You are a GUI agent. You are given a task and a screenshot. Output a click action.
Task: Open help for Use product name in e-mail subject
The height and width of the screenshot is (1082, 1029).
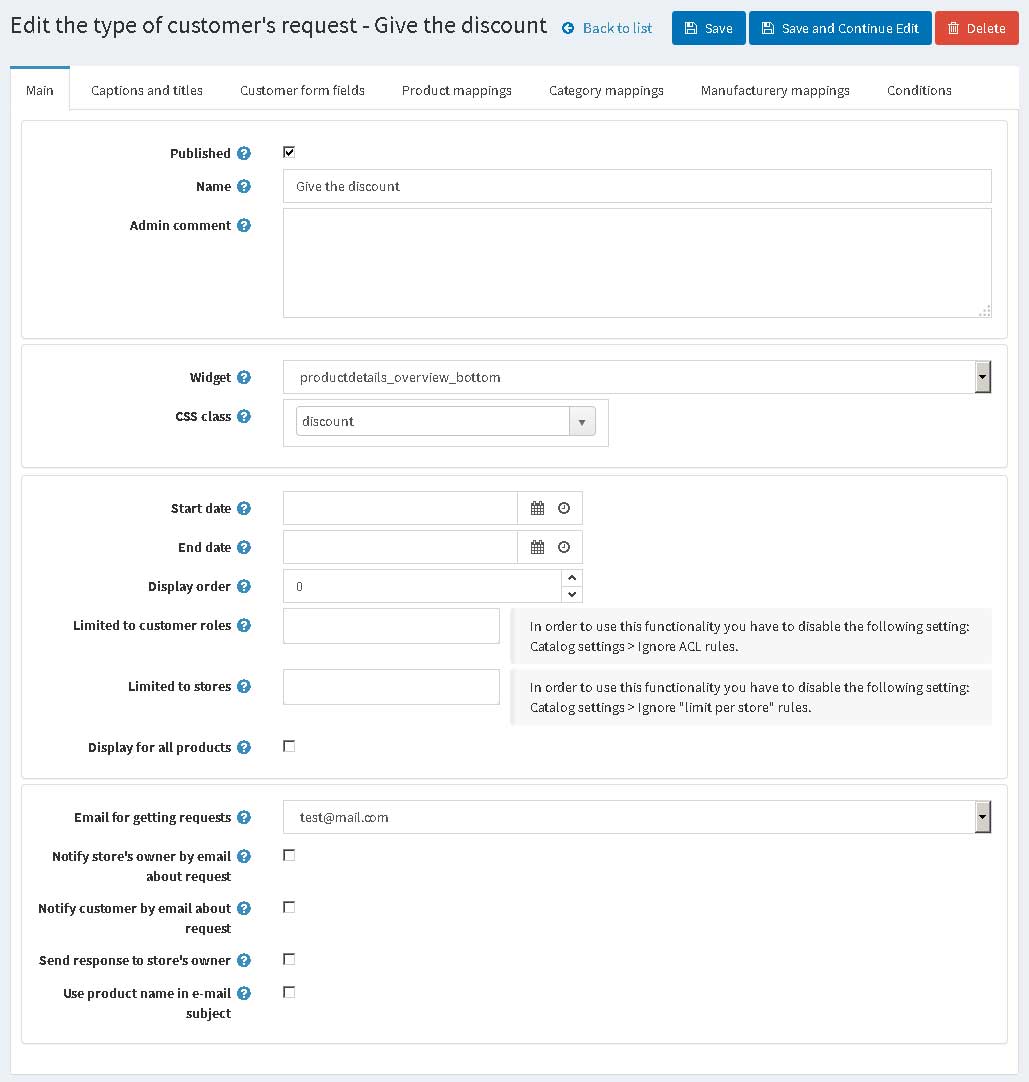[244, 993]
